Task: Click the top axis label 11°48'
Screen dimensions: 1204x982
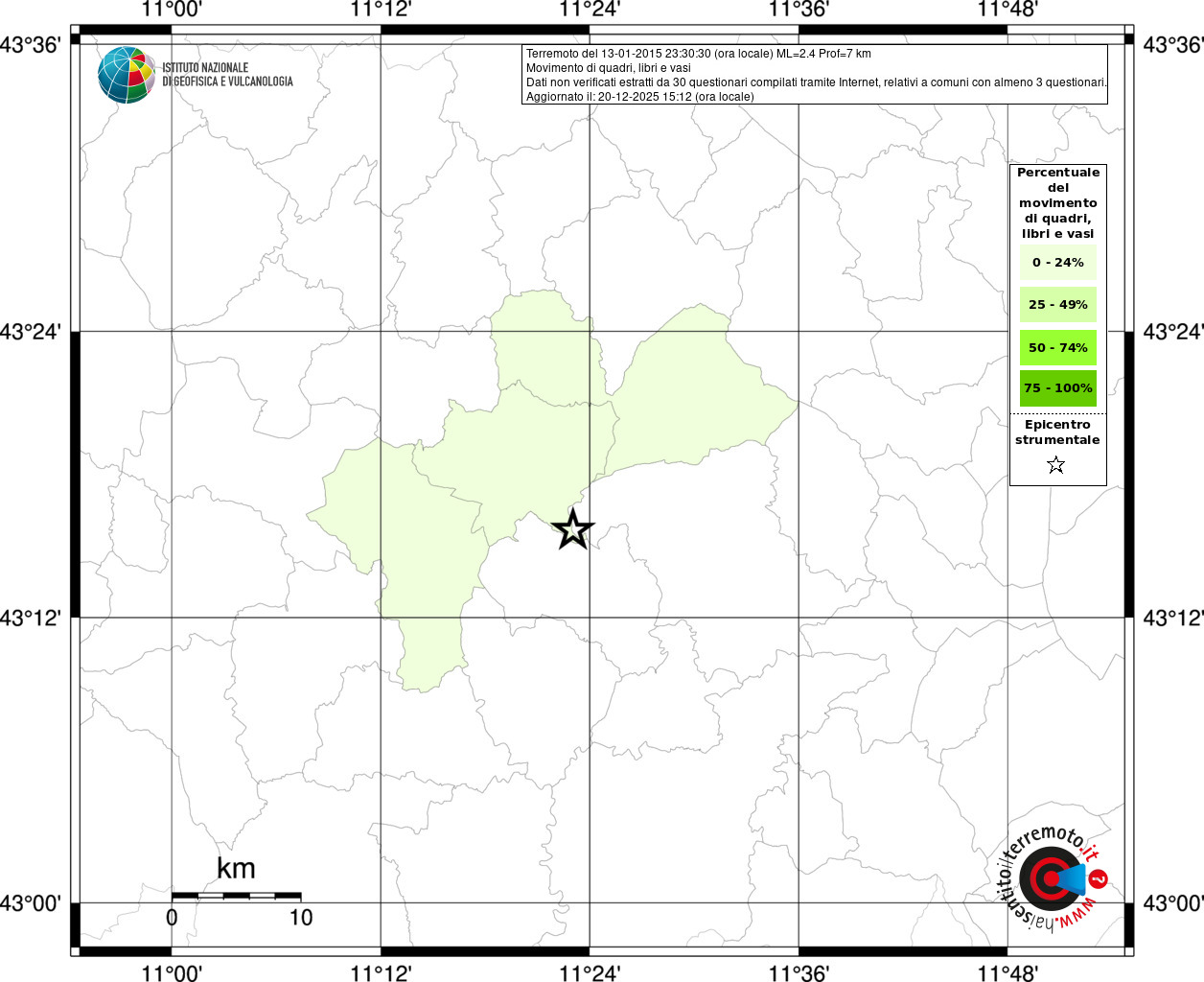Action: 1007,11
